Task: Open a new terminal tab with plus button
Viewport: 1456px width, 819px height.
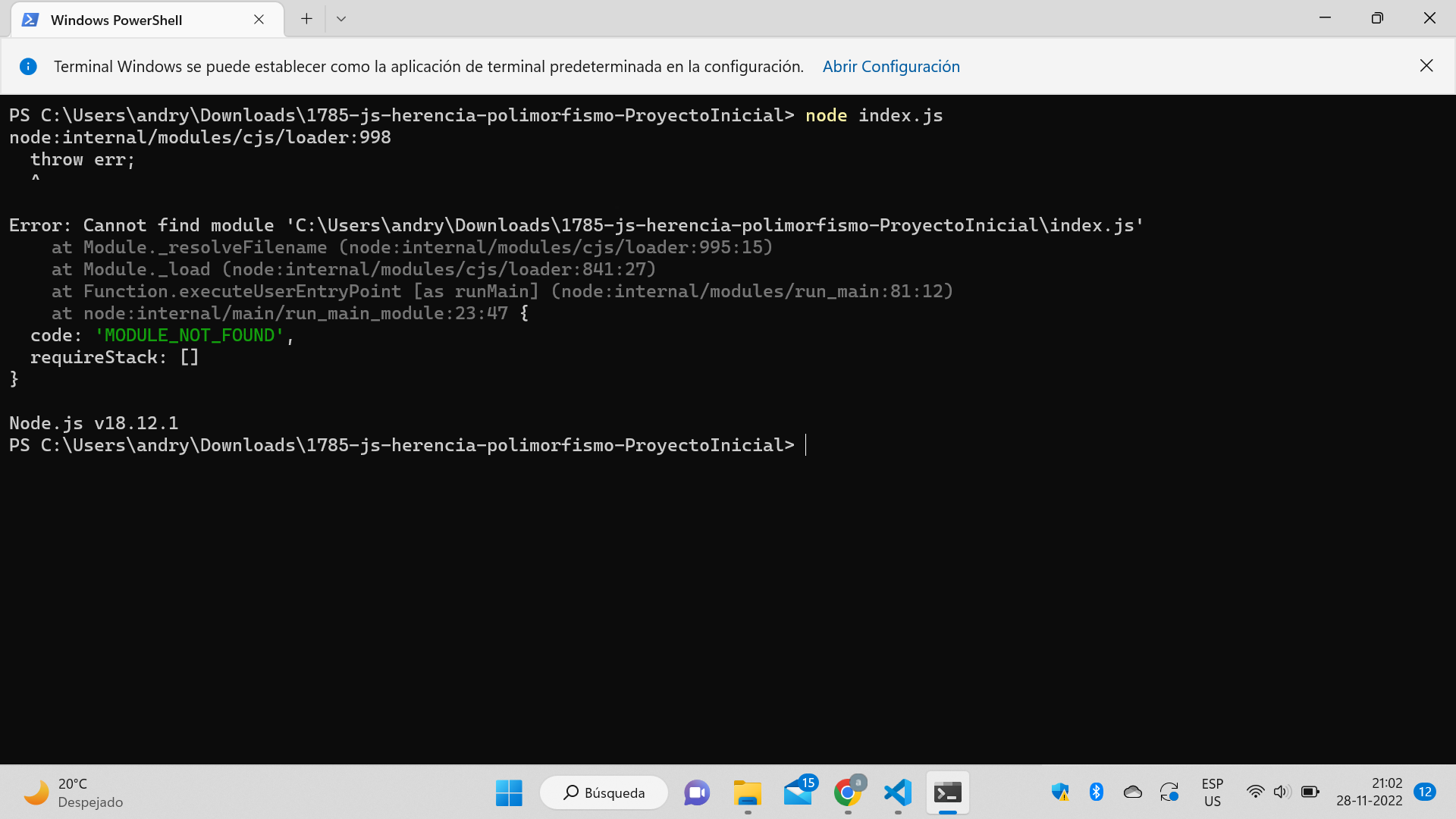Action: [x=306, y=19]
